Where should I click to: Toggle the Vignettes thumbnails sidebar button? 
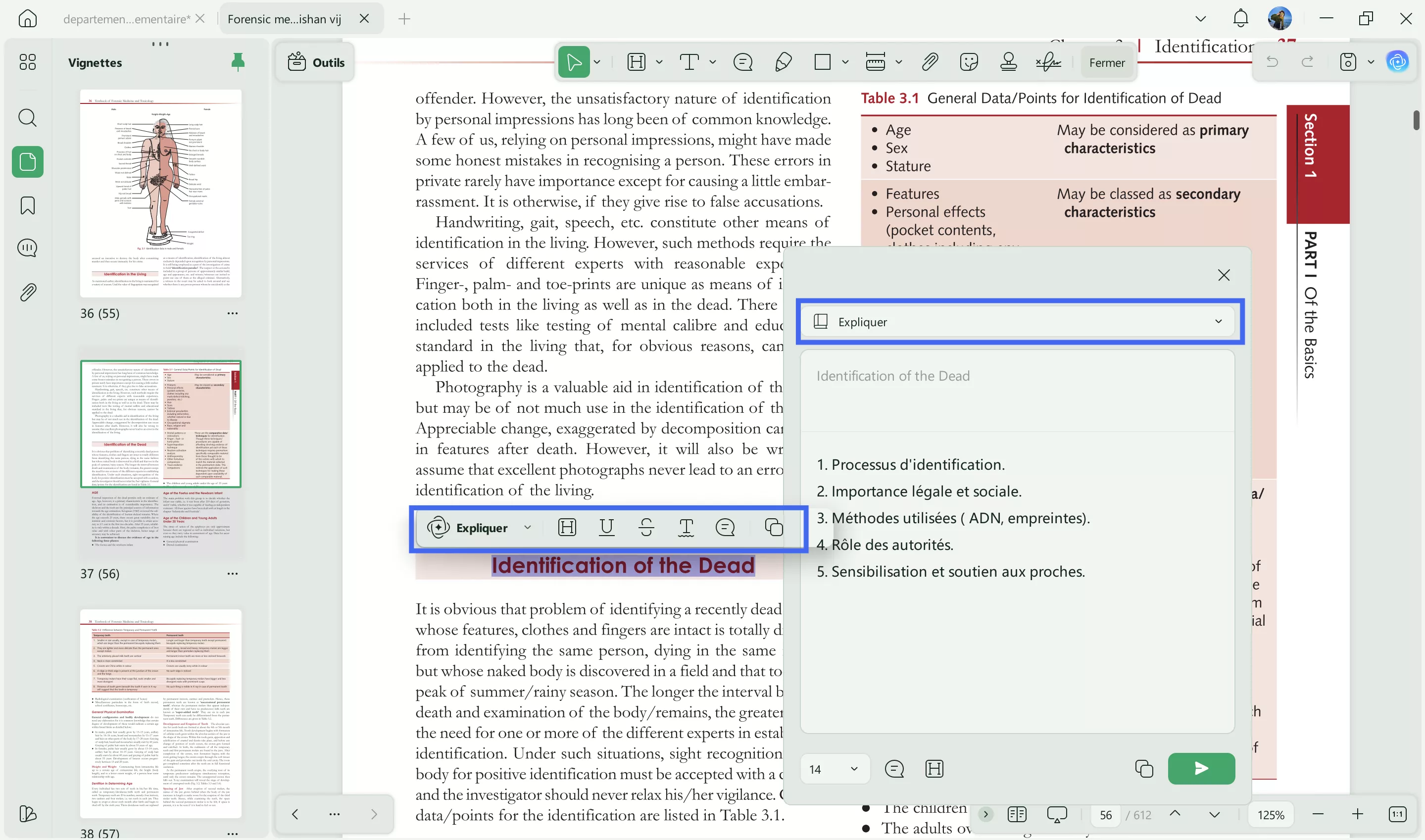coord(27,162)
